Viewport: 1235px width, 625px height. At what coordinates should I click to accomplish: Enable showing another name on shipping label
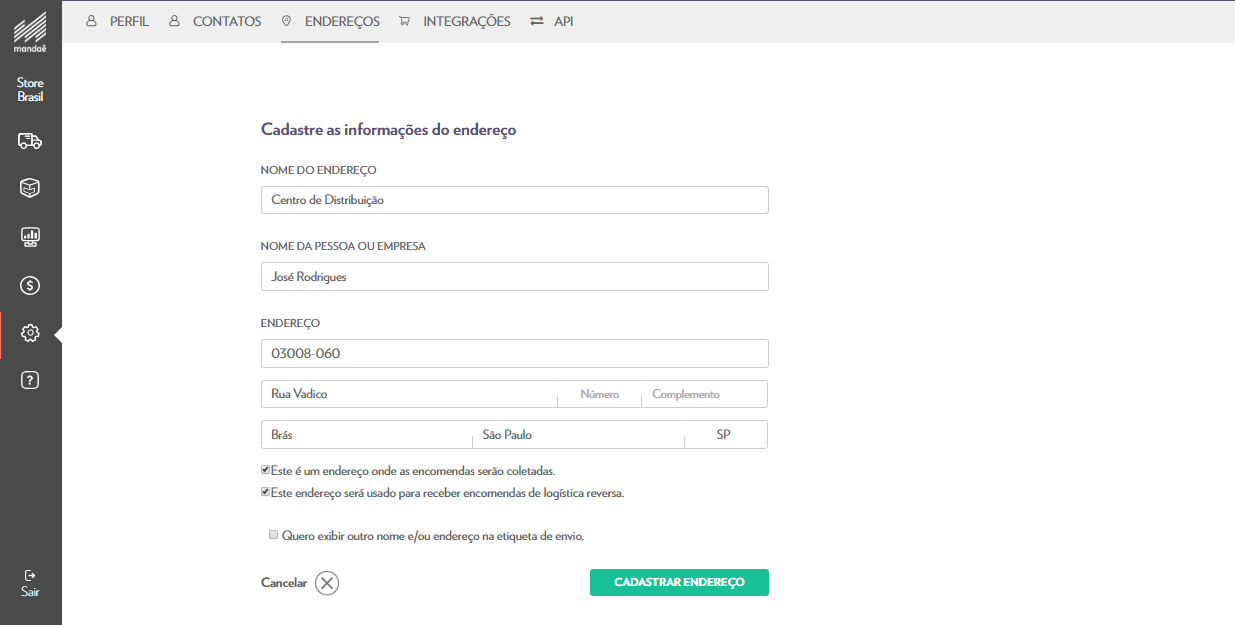pos(273,535)
